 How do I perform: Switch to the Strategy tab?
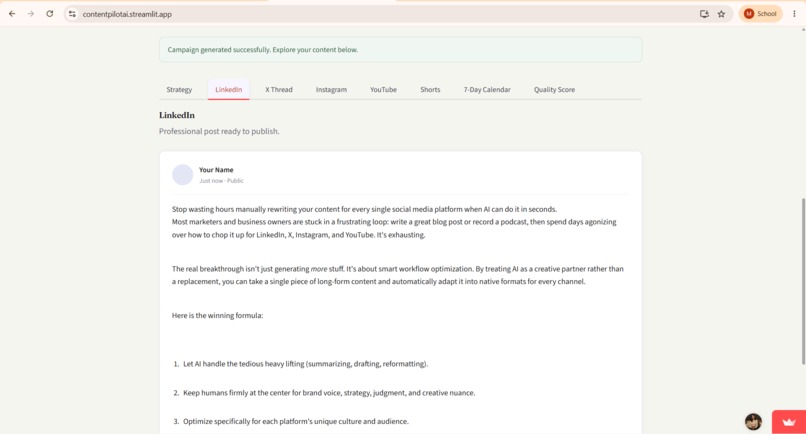[x=179, y=89]
